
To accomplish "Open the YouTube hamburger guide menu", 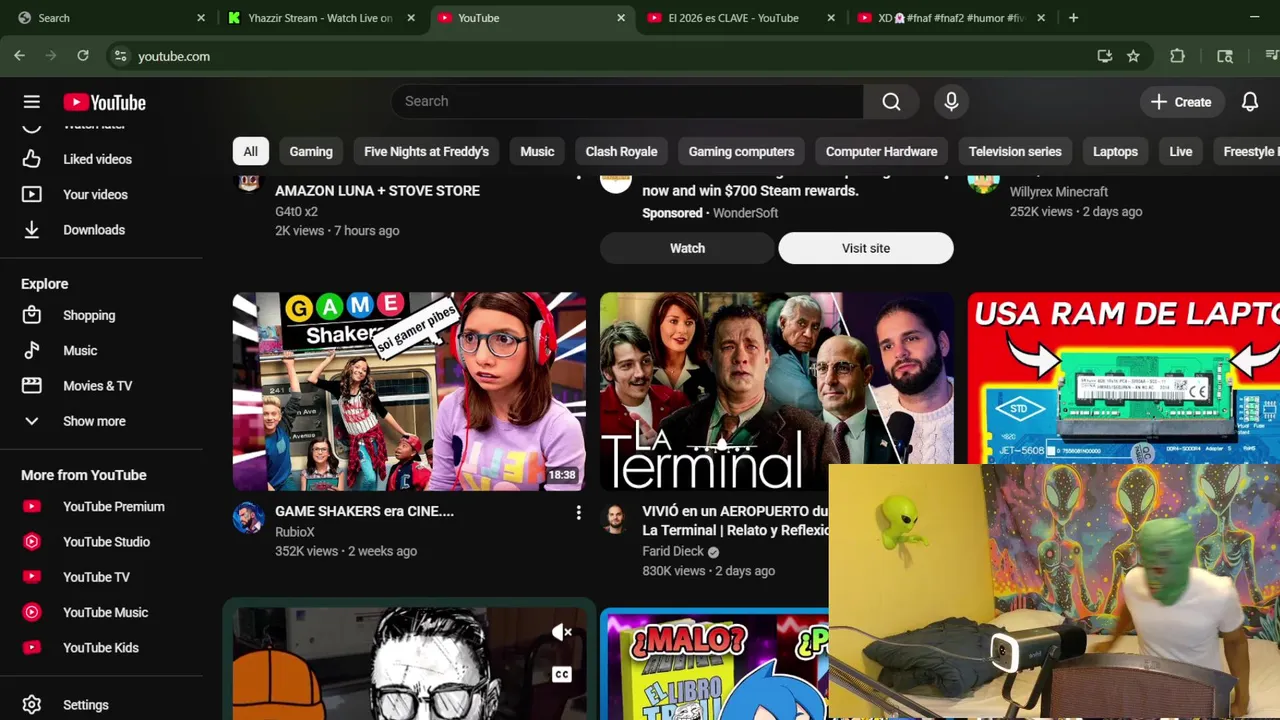I will coord(32,102).
